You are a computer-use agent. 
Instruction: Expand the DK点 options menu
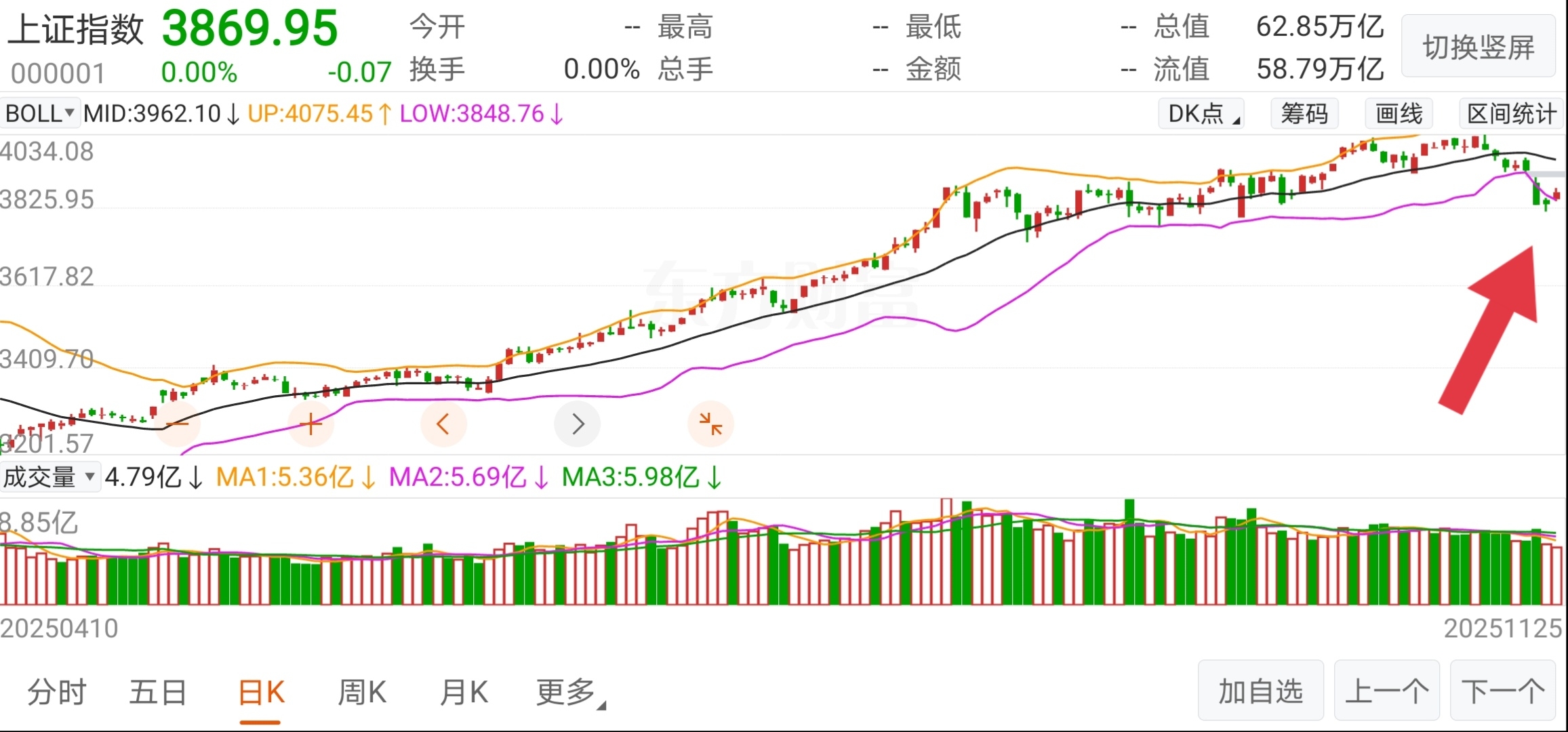1201,113
